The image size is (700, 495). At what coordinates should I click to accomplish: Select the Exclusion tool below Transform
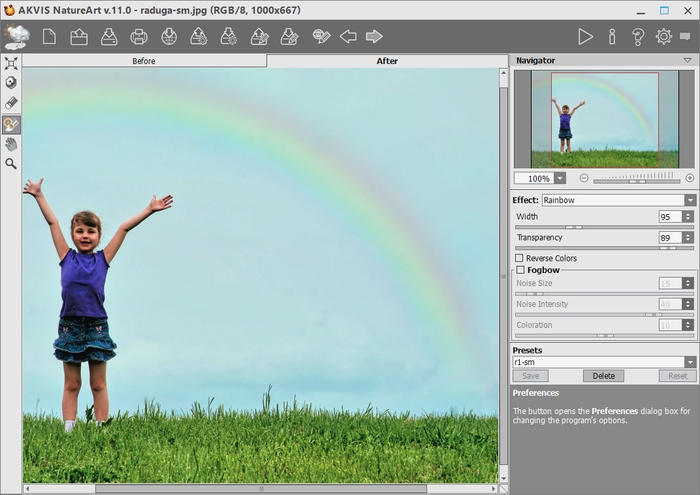coord(11,83)
